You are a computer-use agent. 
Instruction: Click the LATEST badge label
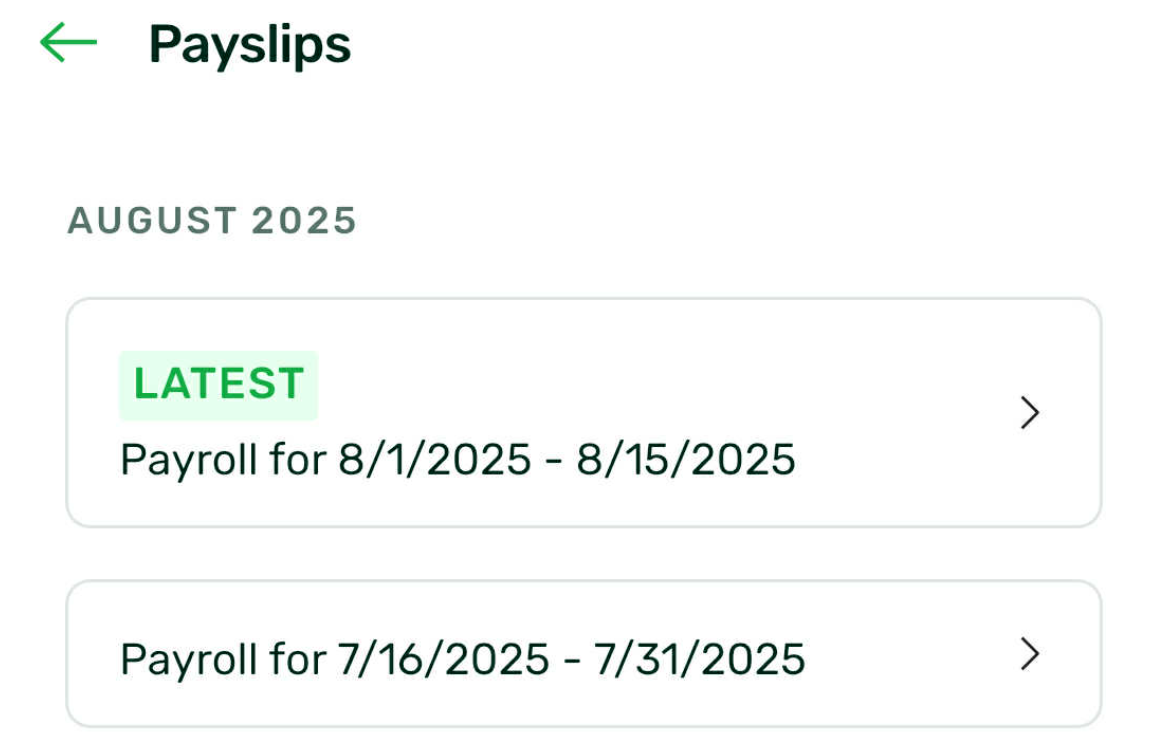(x=218, y=385)
